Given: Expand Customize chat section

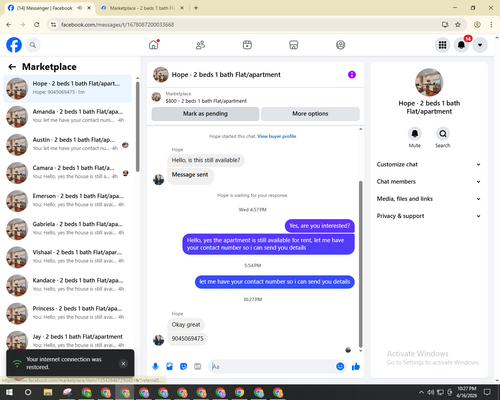Looking at the screenshot, I should (429, 164).
